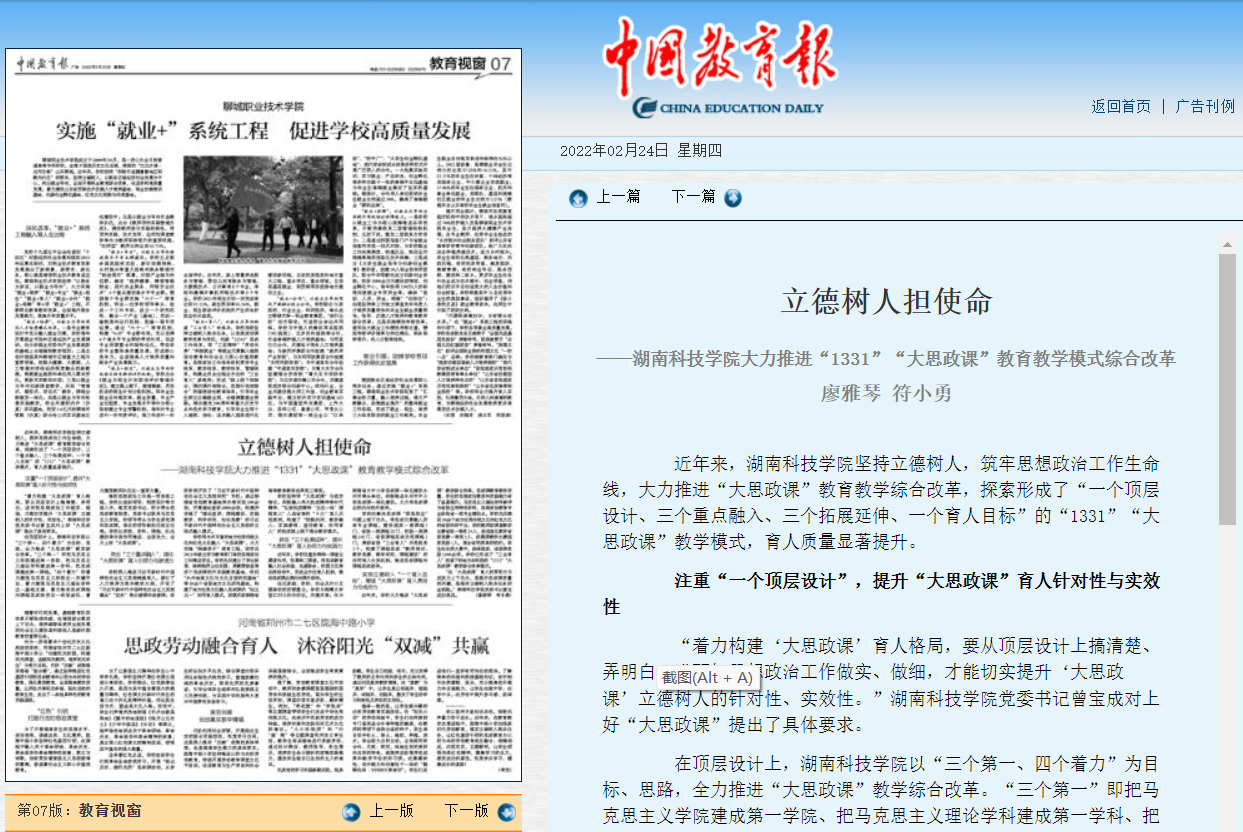Open the 返回首页 link
1243x832 pixels.
[1121, 106]
